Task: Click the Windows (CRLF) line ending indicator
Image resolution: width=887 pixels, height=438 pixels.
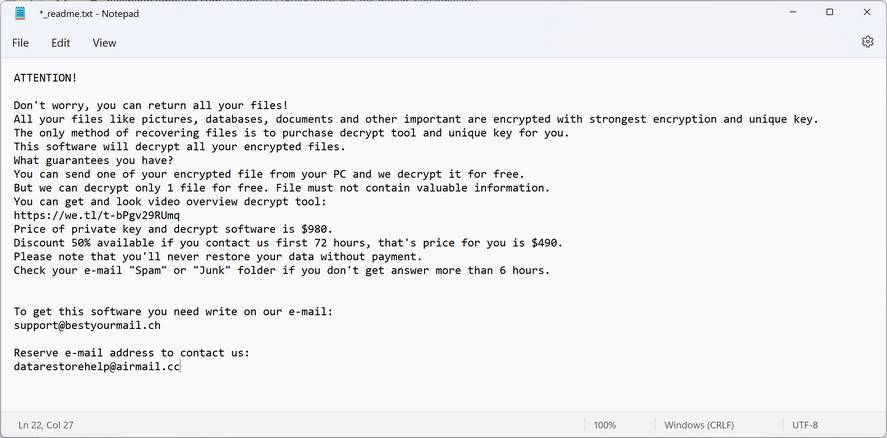Action: click(x=699, y=425)
